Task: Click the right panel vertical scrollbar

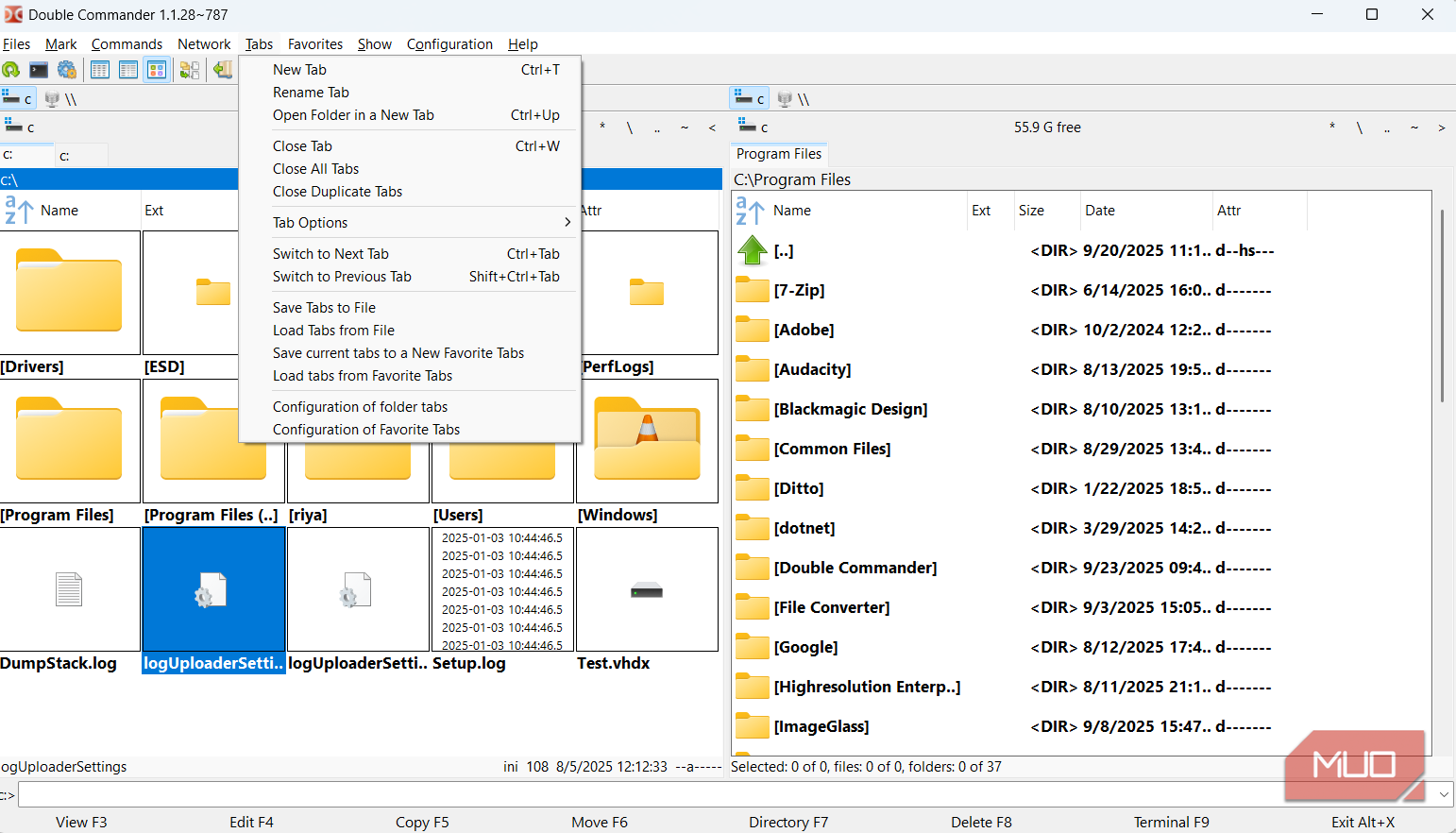Action: pyautogui.click(x=1442, y=305)
